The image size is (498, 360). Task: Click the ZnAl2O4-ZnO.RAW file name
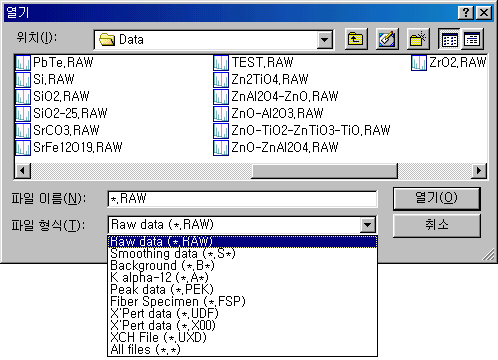(285, 97)
